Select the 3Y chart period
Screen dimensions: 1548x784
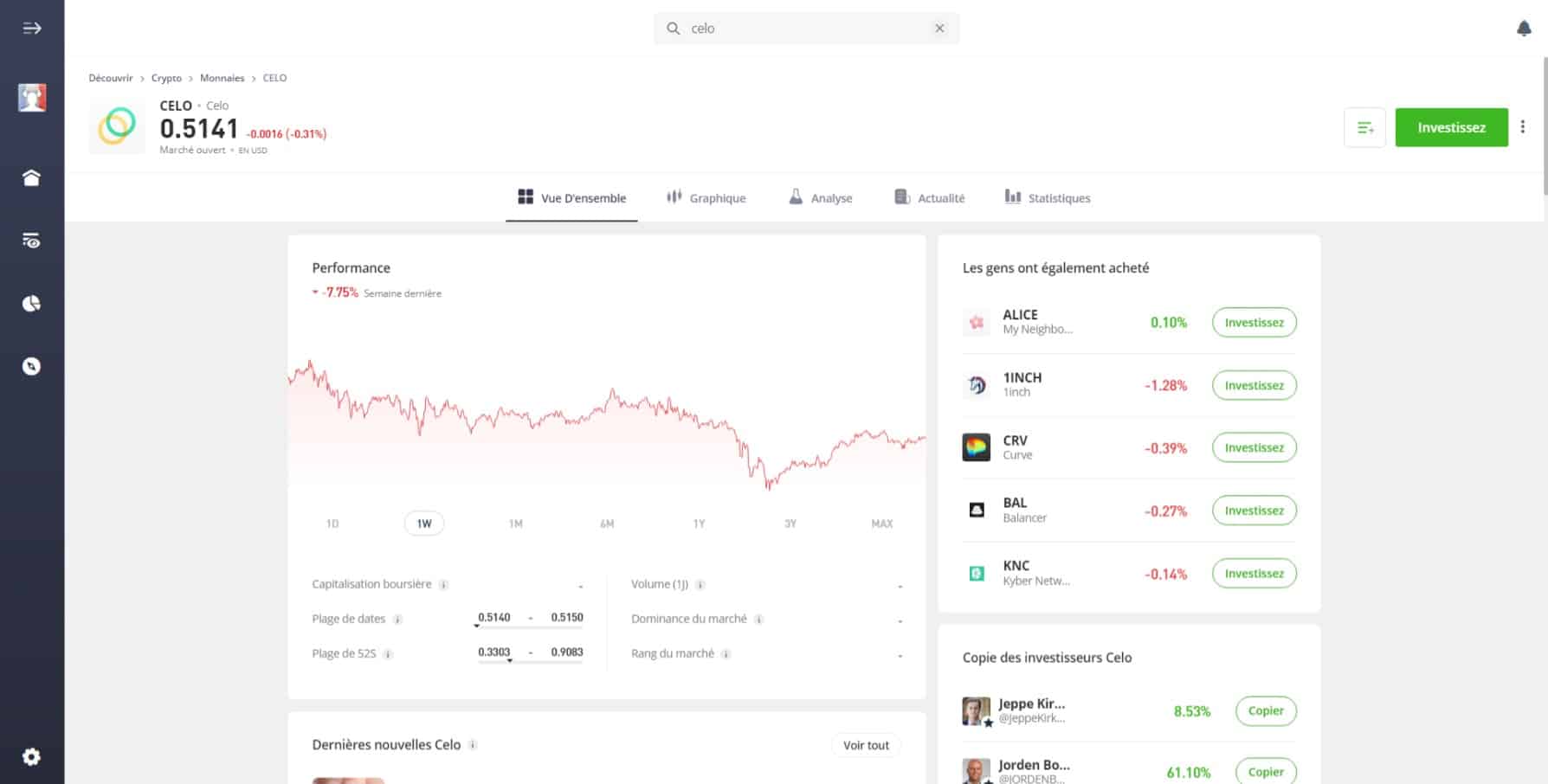[x=790, y=524]
